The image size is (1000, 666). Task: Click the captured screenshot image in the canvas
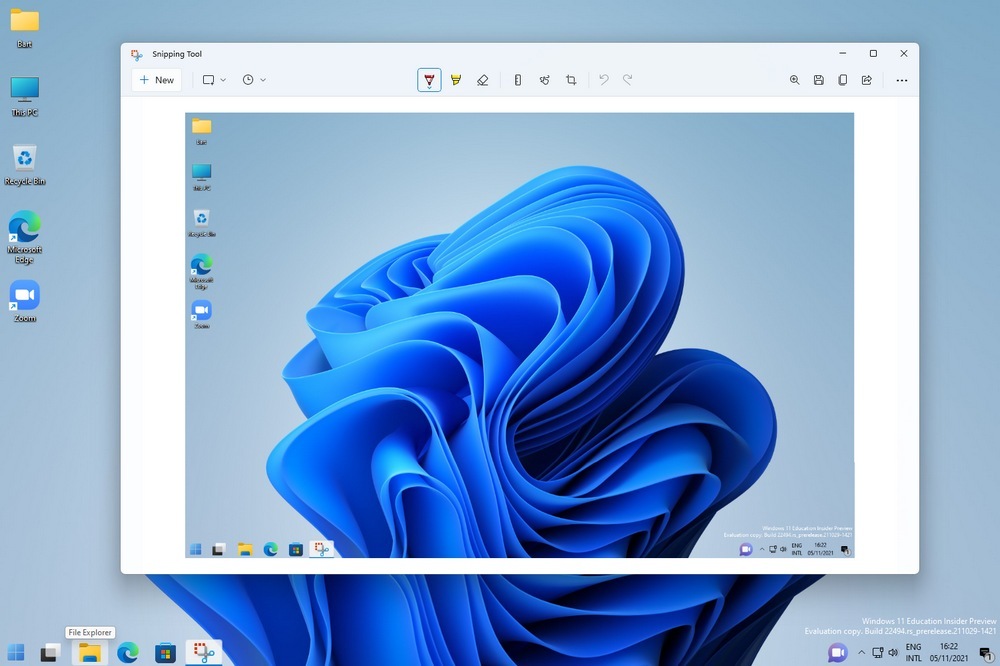pyautogui.click(x=519, y=335)
